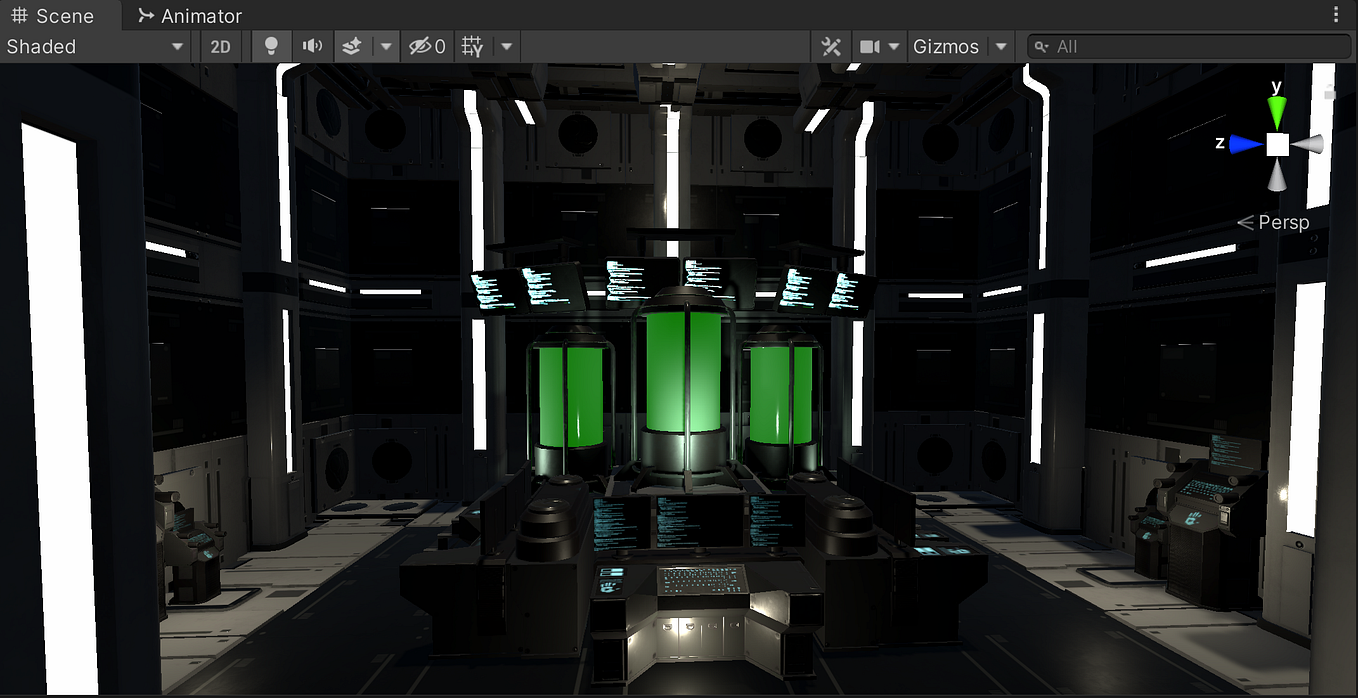
Task: Click the grid visibility icon
Action: (x=472, y=46)
